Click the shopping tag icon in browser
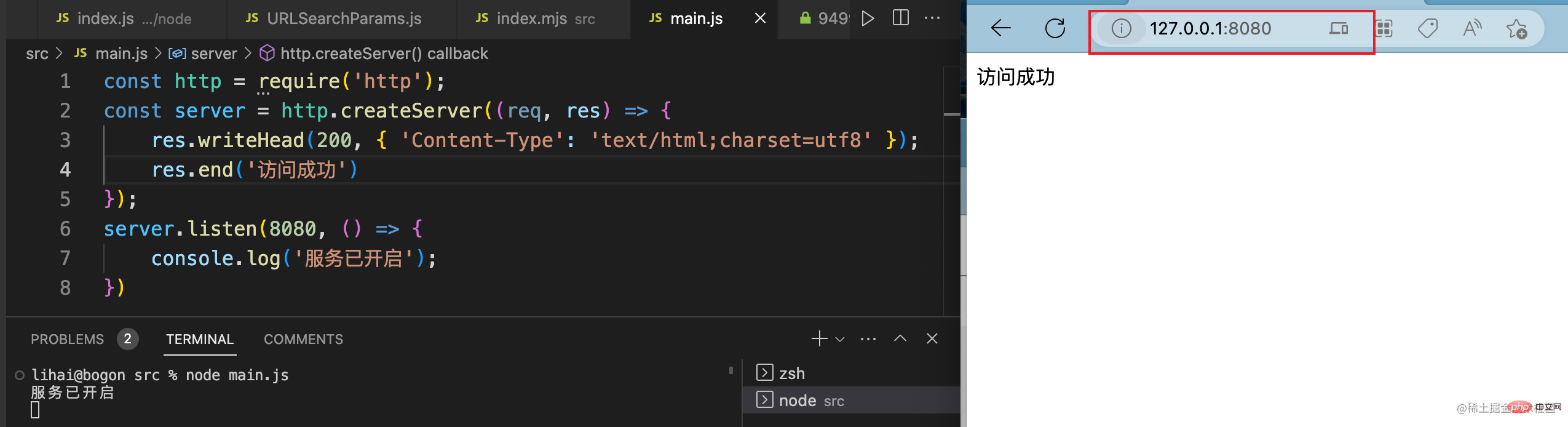The width and height of the screenshot is (1568, 427). [x=1428, y=28]
